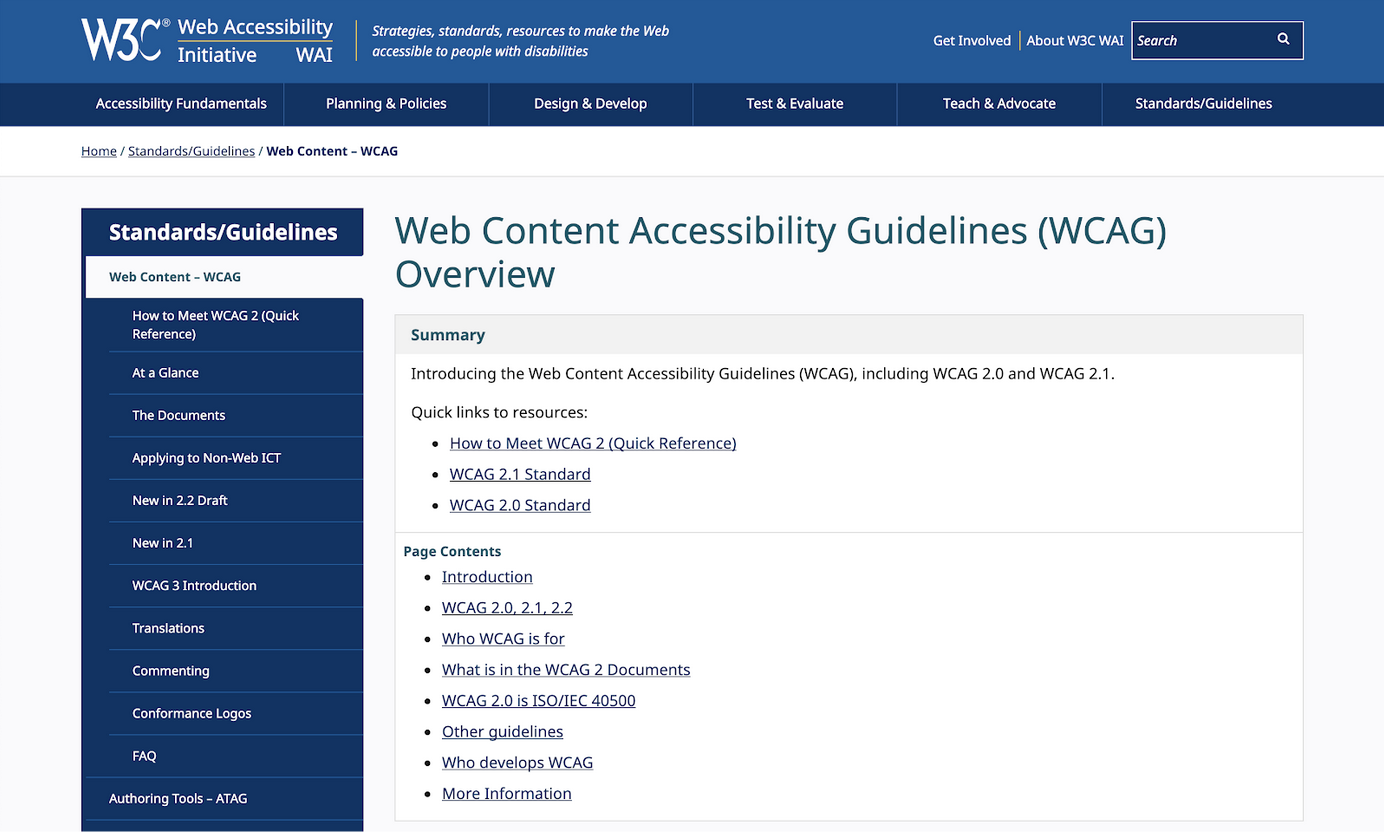Jump to Introduction in Page Contents
This screenshot has width=1384, height=836.
click(x=487, y=577)
